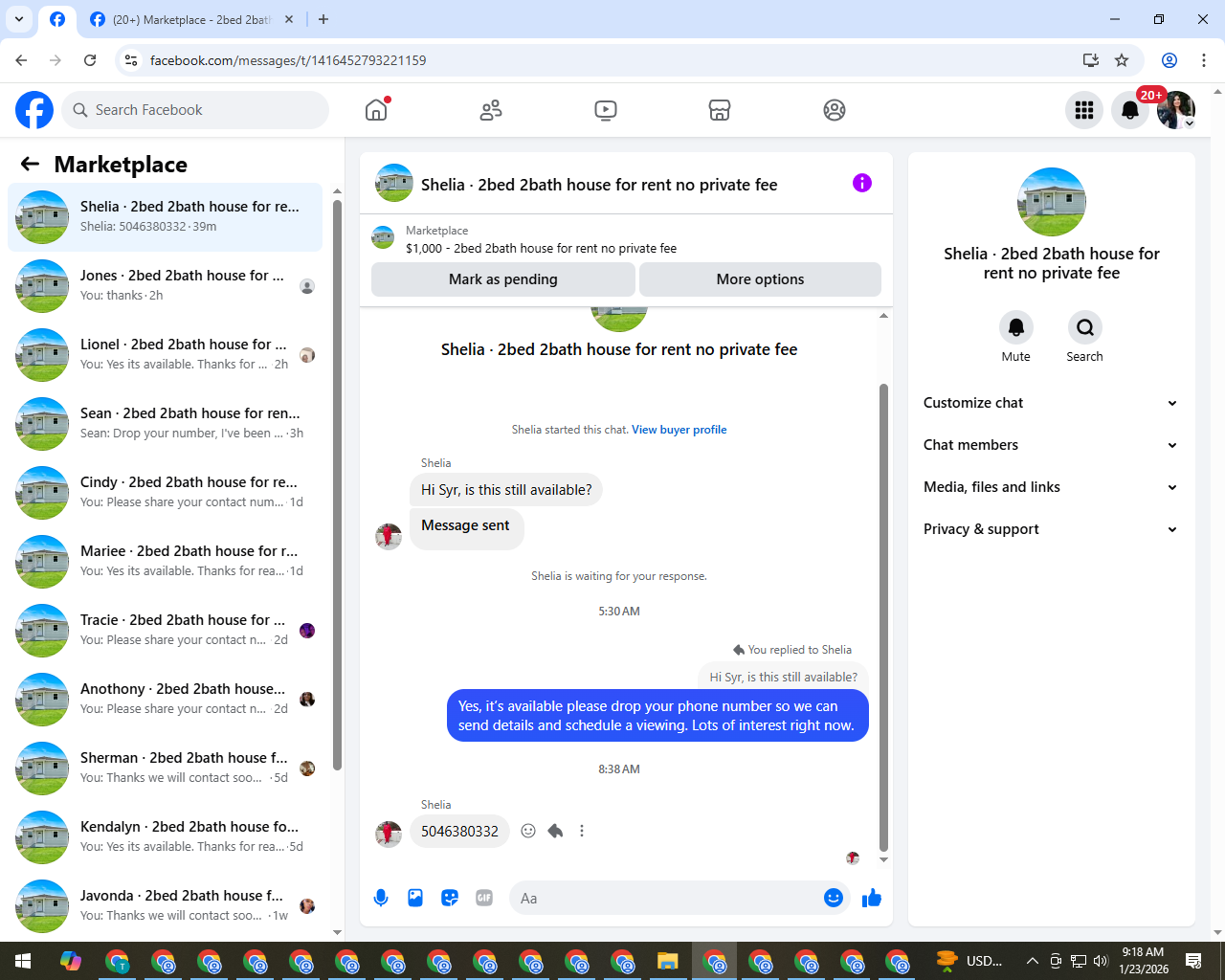React to the 5046380332 message

[528, 831]
